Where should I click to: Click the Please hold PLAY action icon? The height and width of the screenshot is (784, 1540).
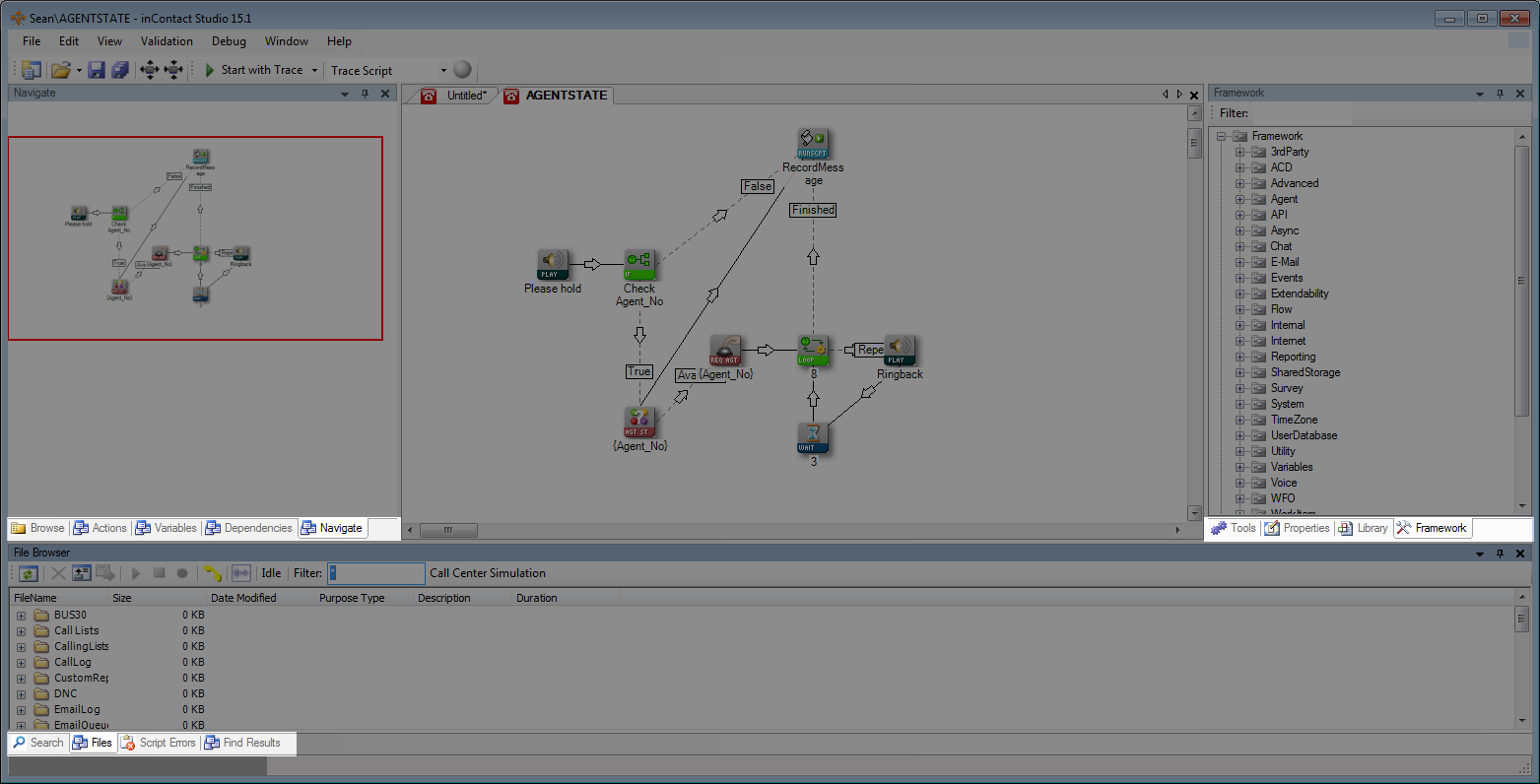pyautogui.click(x=553, y=265)
